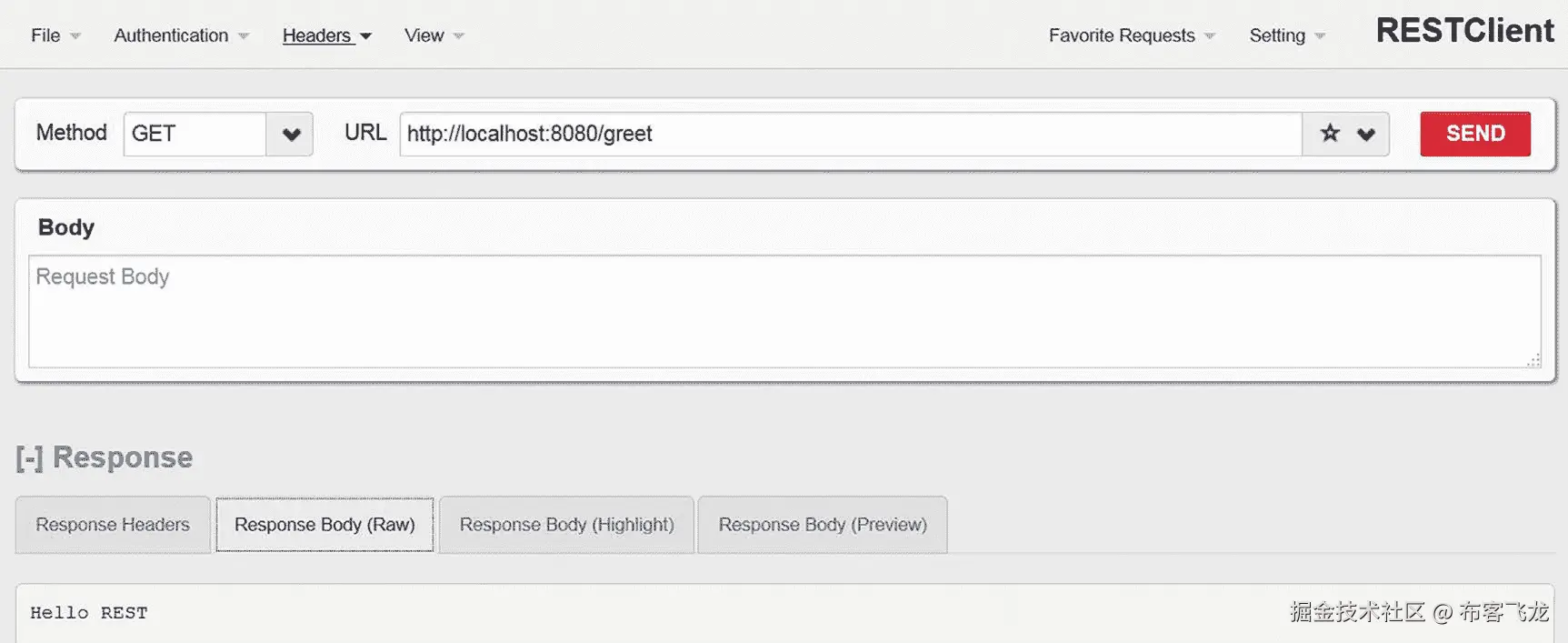
Task: Switch to the Response Headers tab
Action: point(113,525)
